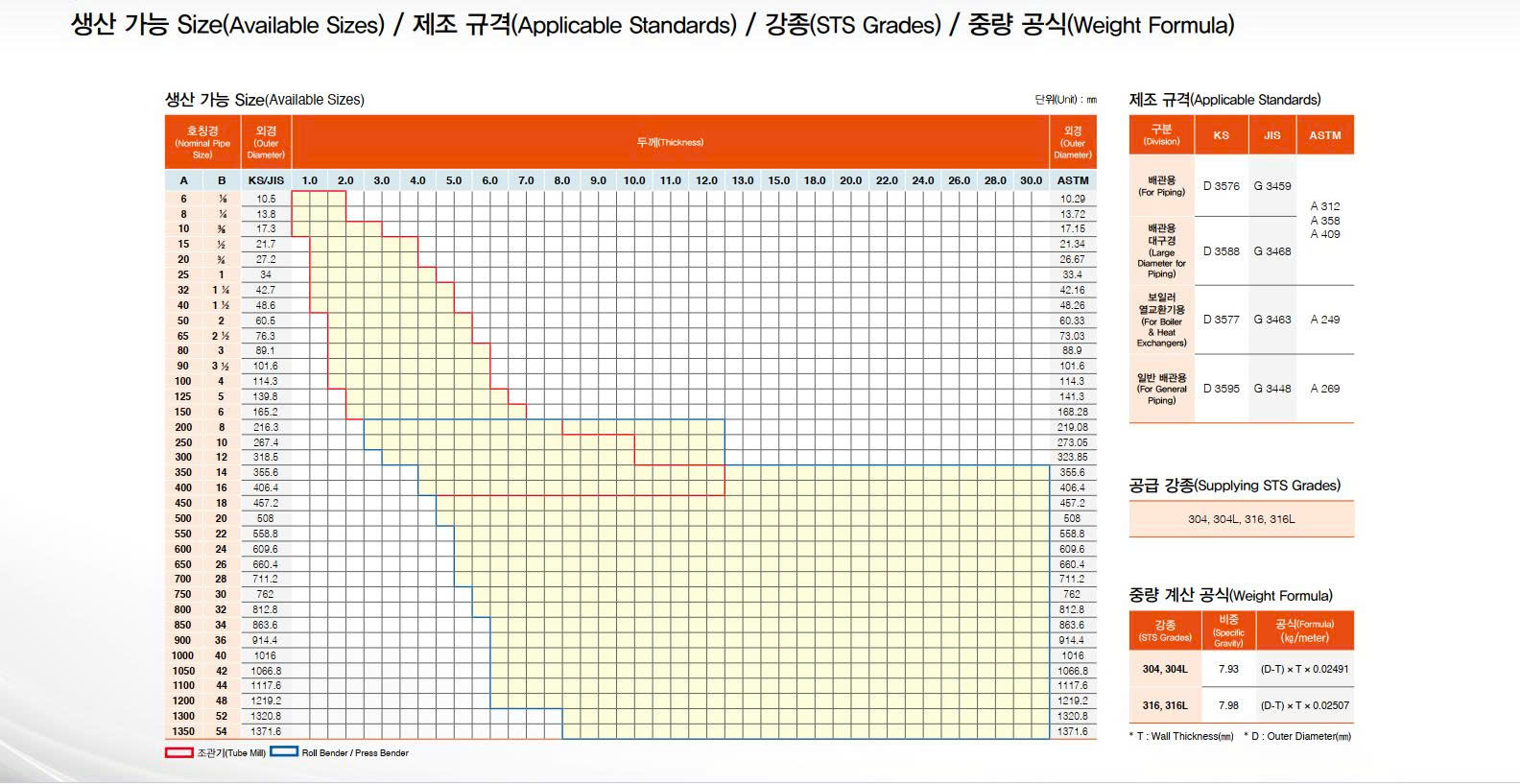The height and width of the screenshot is (784, 1520).
Task: Select the For General Piping row label
Action: coord(1161,389)
